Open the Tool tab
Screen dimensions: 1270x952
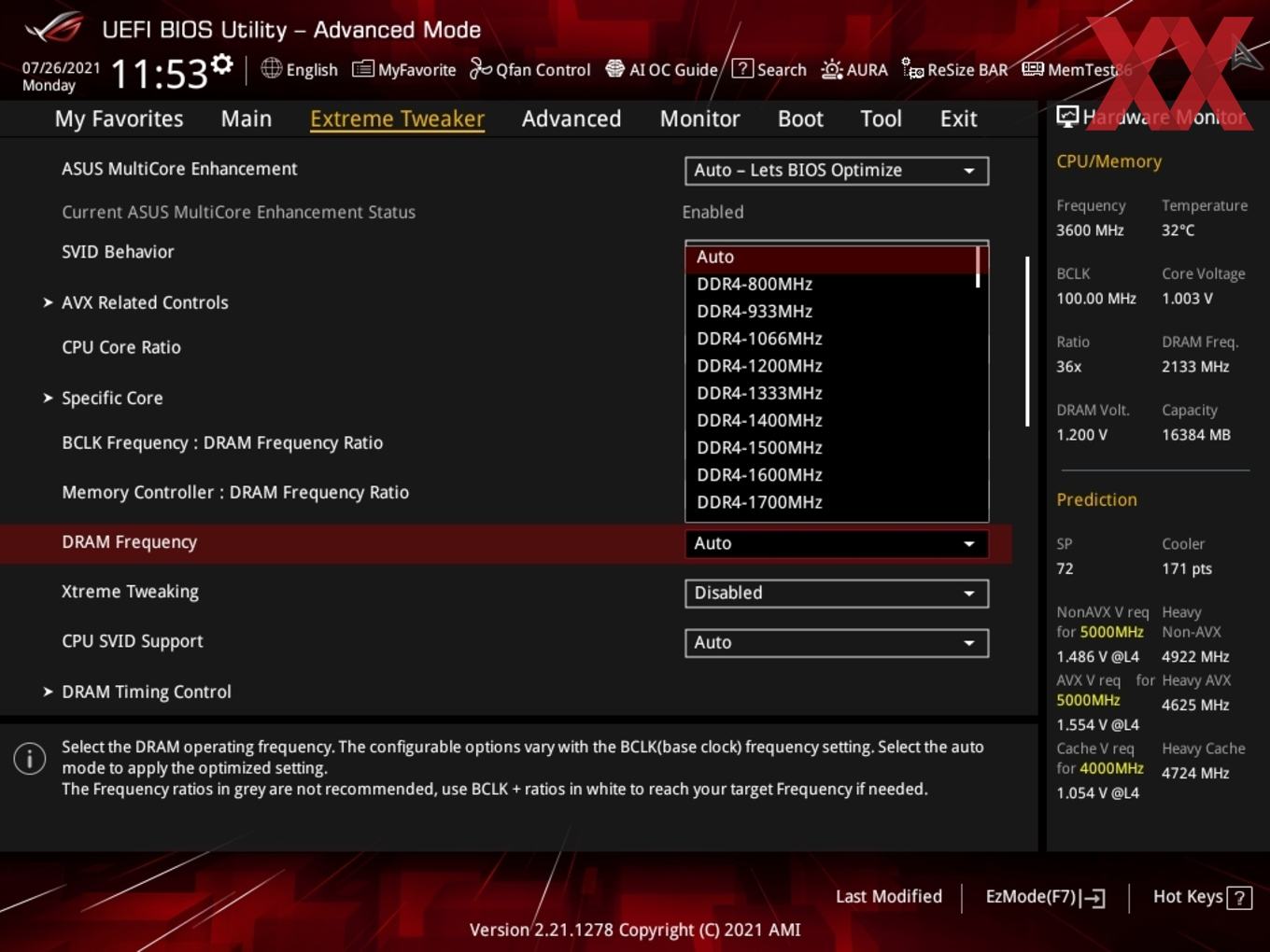881,119
